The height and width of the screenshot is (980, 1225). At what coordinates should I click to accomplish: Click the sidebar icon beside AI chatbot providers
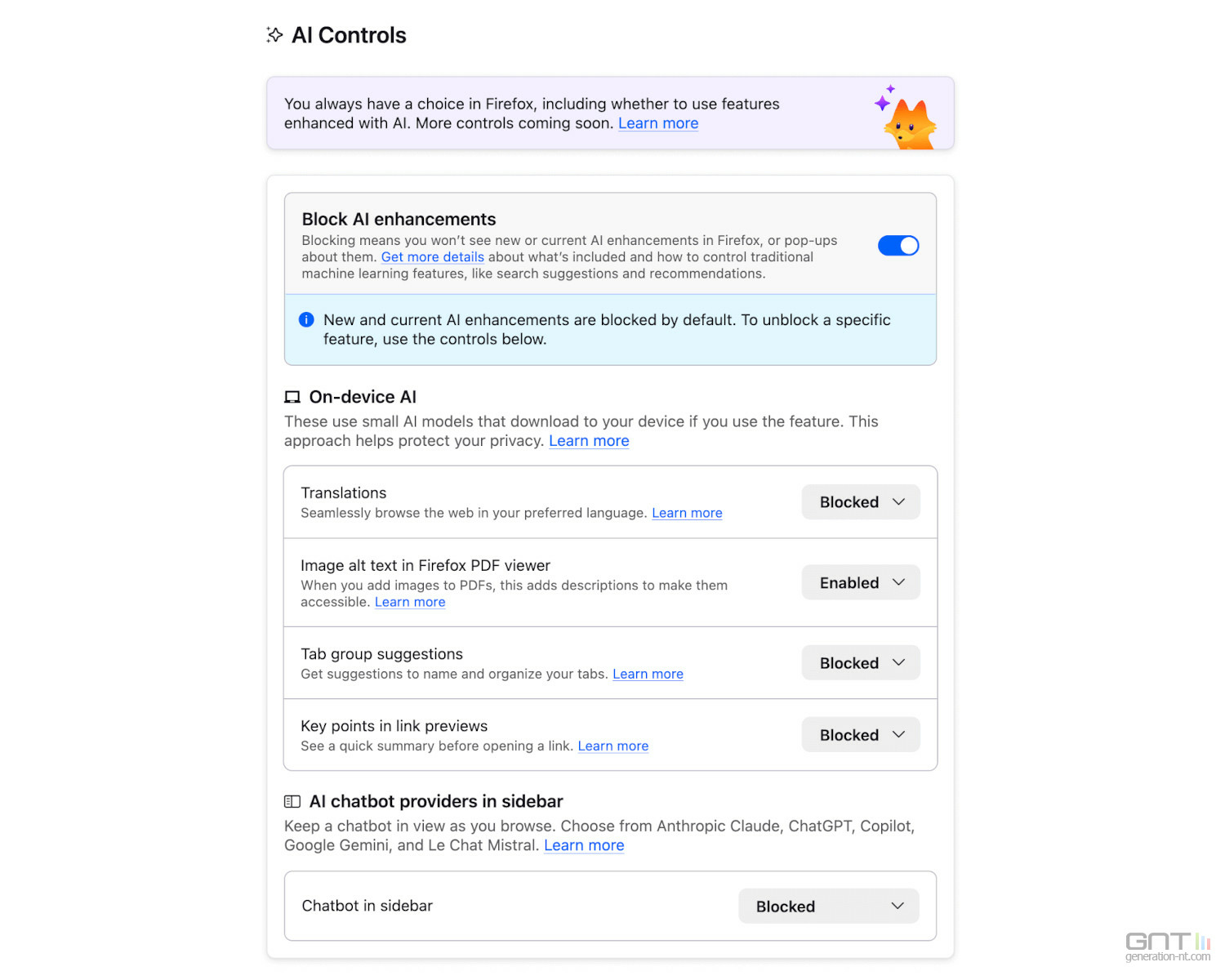292,802
